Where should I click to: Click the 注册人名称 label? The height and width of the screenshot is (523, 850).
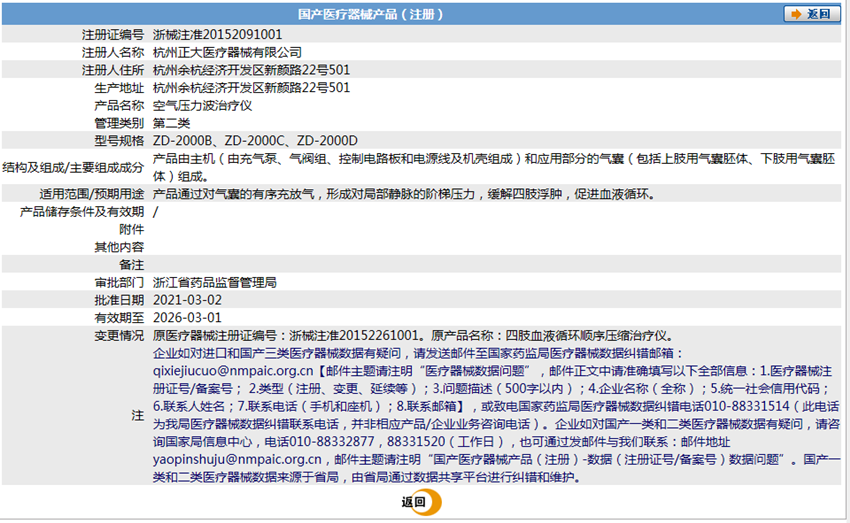point(113,53)
